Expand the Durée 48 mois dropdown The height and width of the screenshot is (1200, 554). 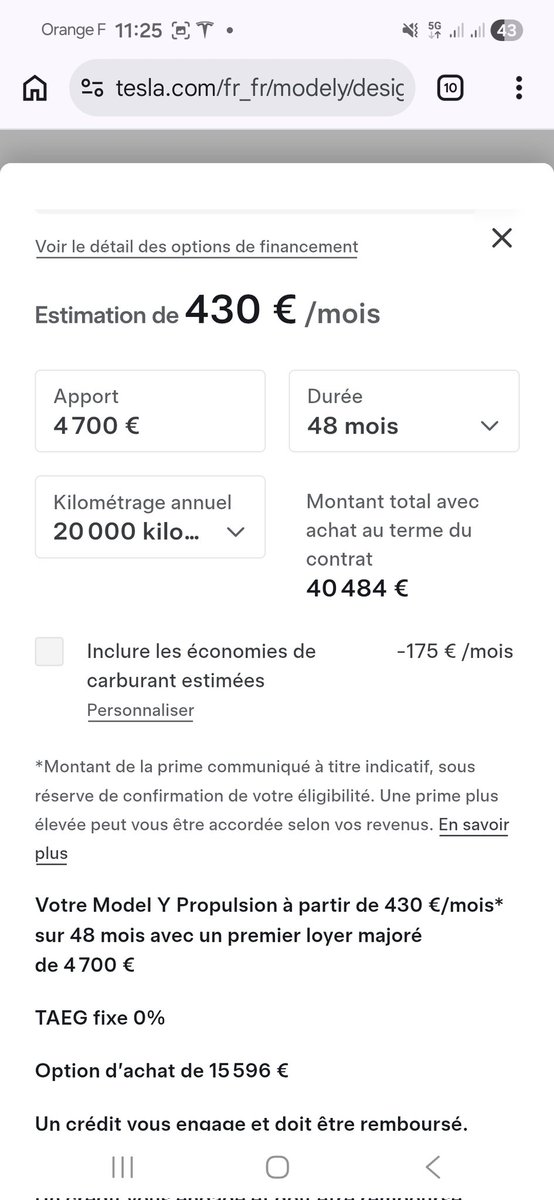404,411
